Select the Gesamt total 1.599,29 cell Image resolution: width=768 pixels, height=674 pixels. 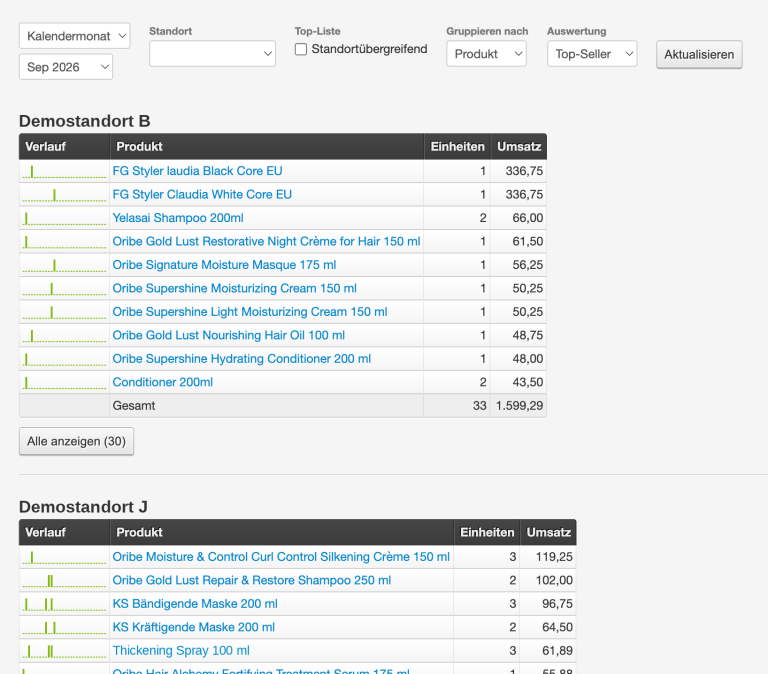519,406
